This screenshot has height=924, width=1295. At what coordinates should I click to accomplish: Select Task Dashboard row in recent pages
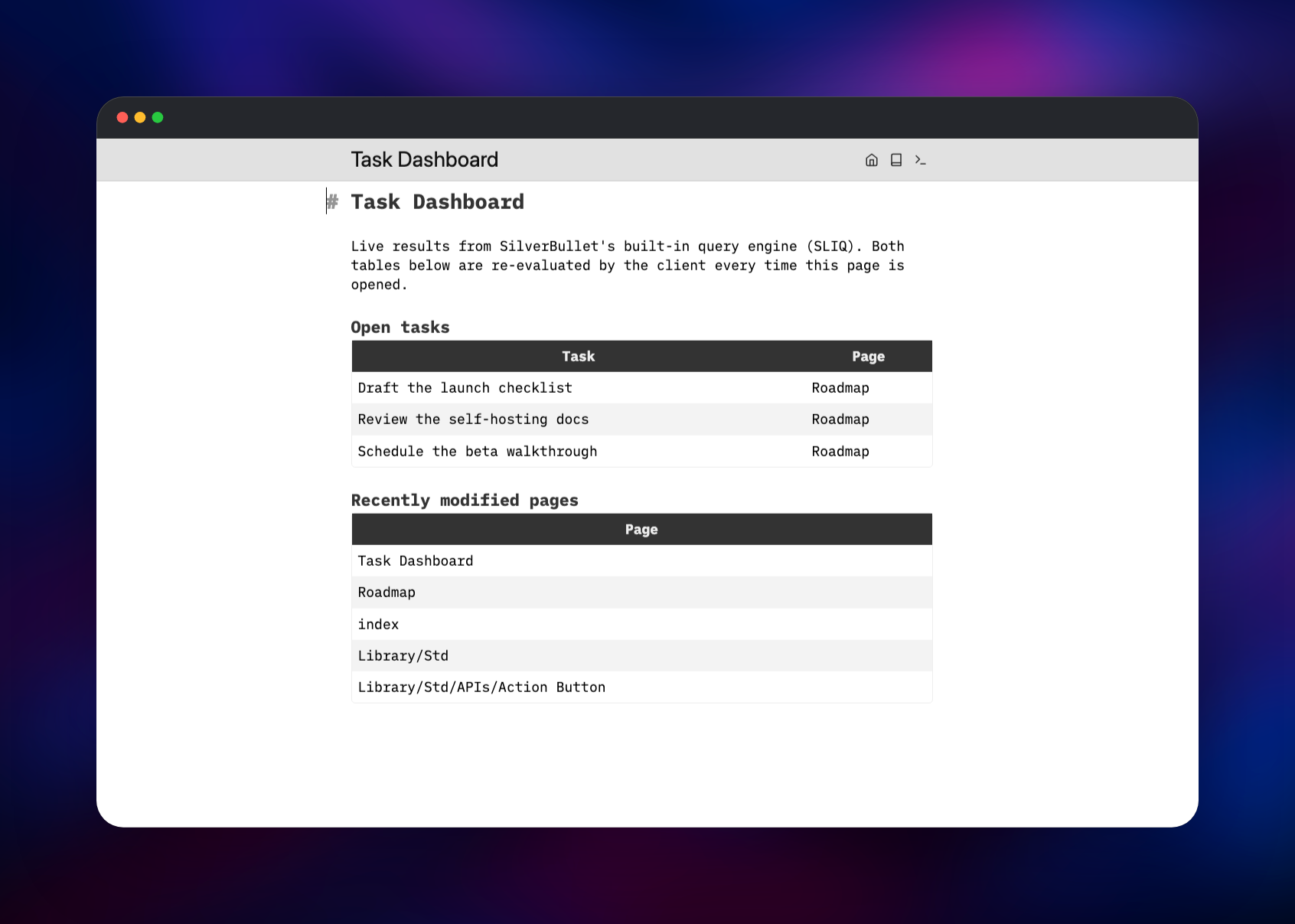coord(641,561)
